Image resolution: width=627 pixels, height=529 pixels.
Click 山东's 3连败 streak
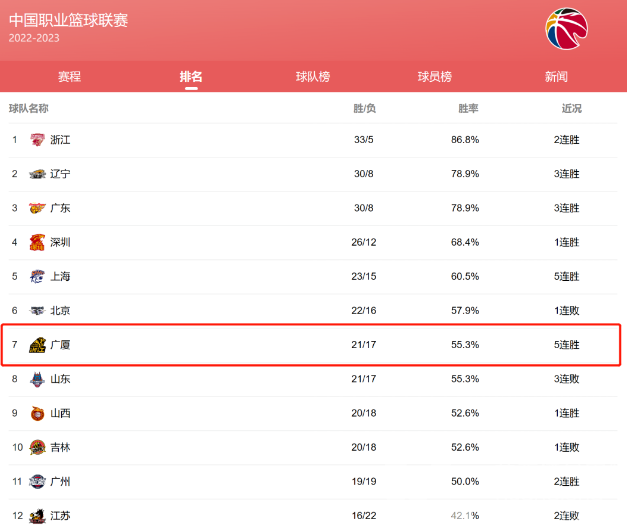(567, 379)
